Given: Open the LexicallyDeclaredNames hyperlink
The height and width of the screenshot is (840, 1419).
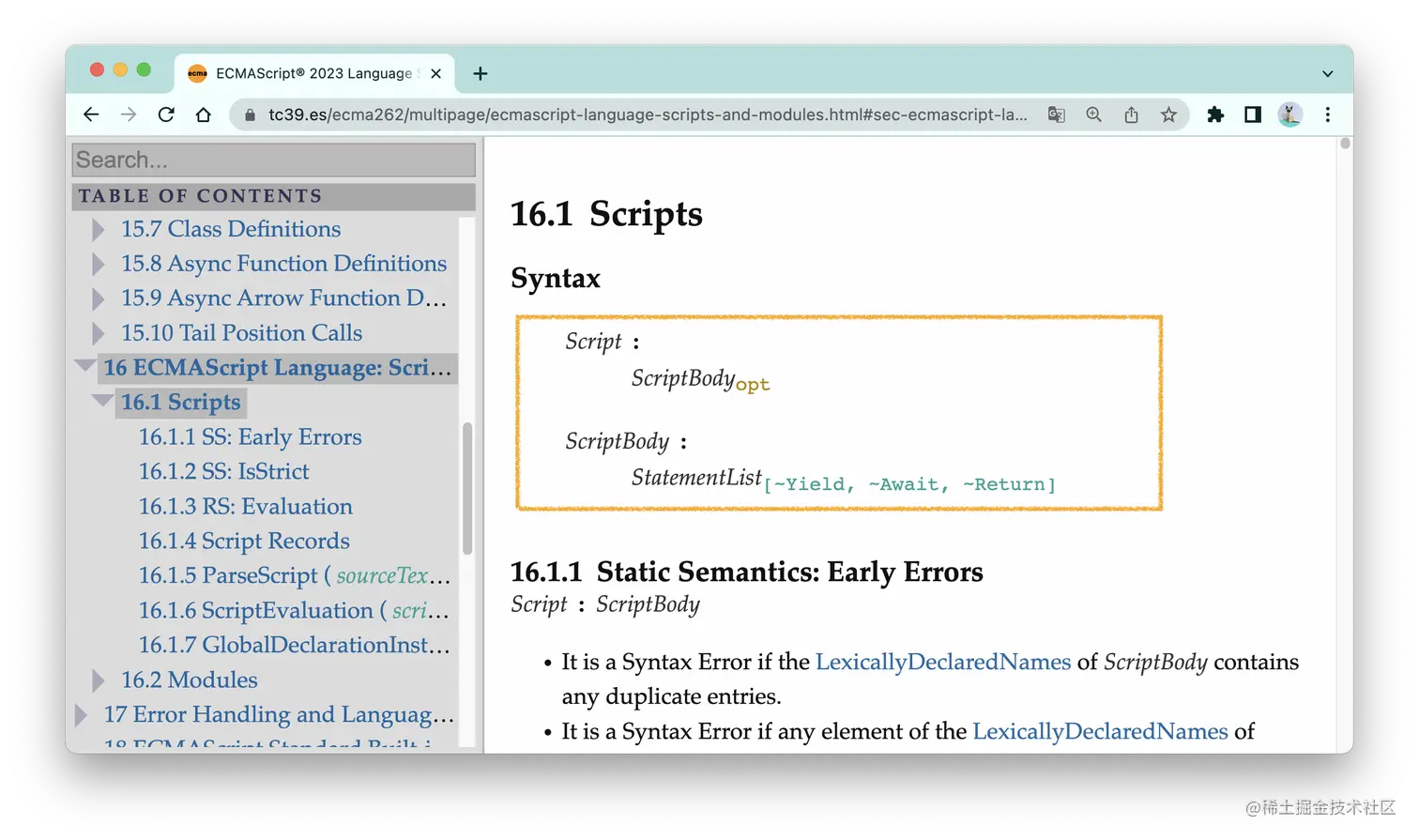Looking at the screenshot, I should tap(942, 662).
